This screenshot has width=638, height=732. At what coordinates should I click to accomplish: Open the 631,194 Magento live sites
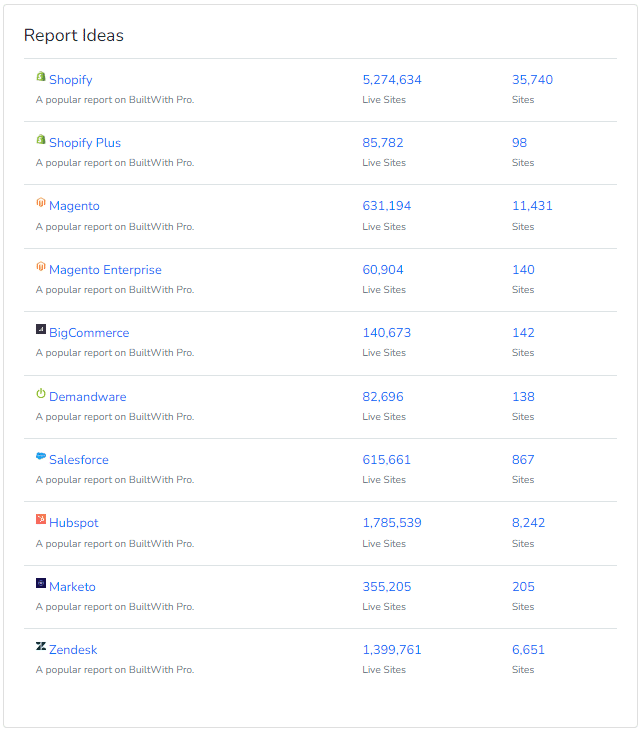[386, 206]
